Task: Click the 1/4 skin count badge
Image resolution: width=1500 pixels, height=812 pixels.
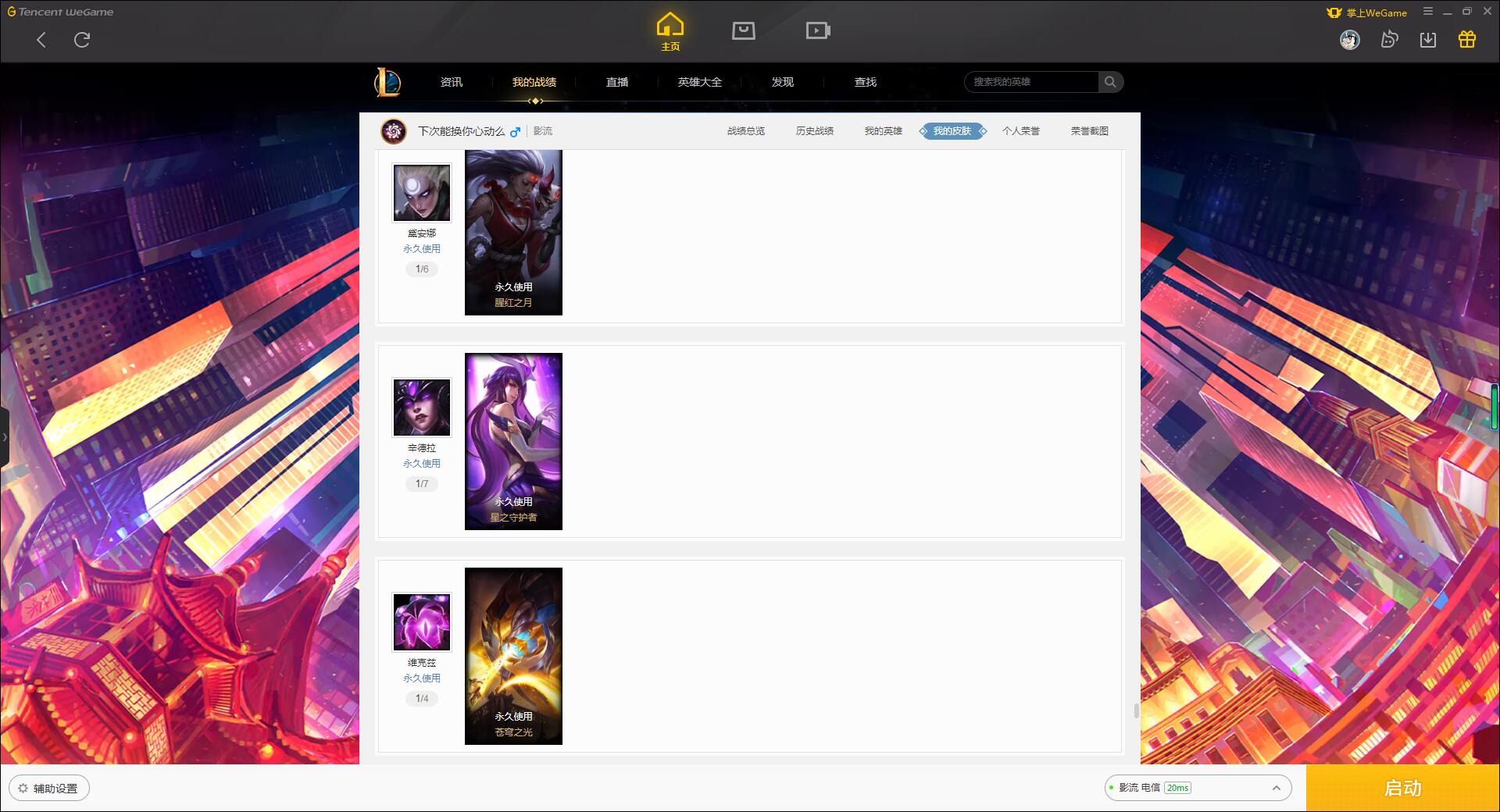Action: 422,699
